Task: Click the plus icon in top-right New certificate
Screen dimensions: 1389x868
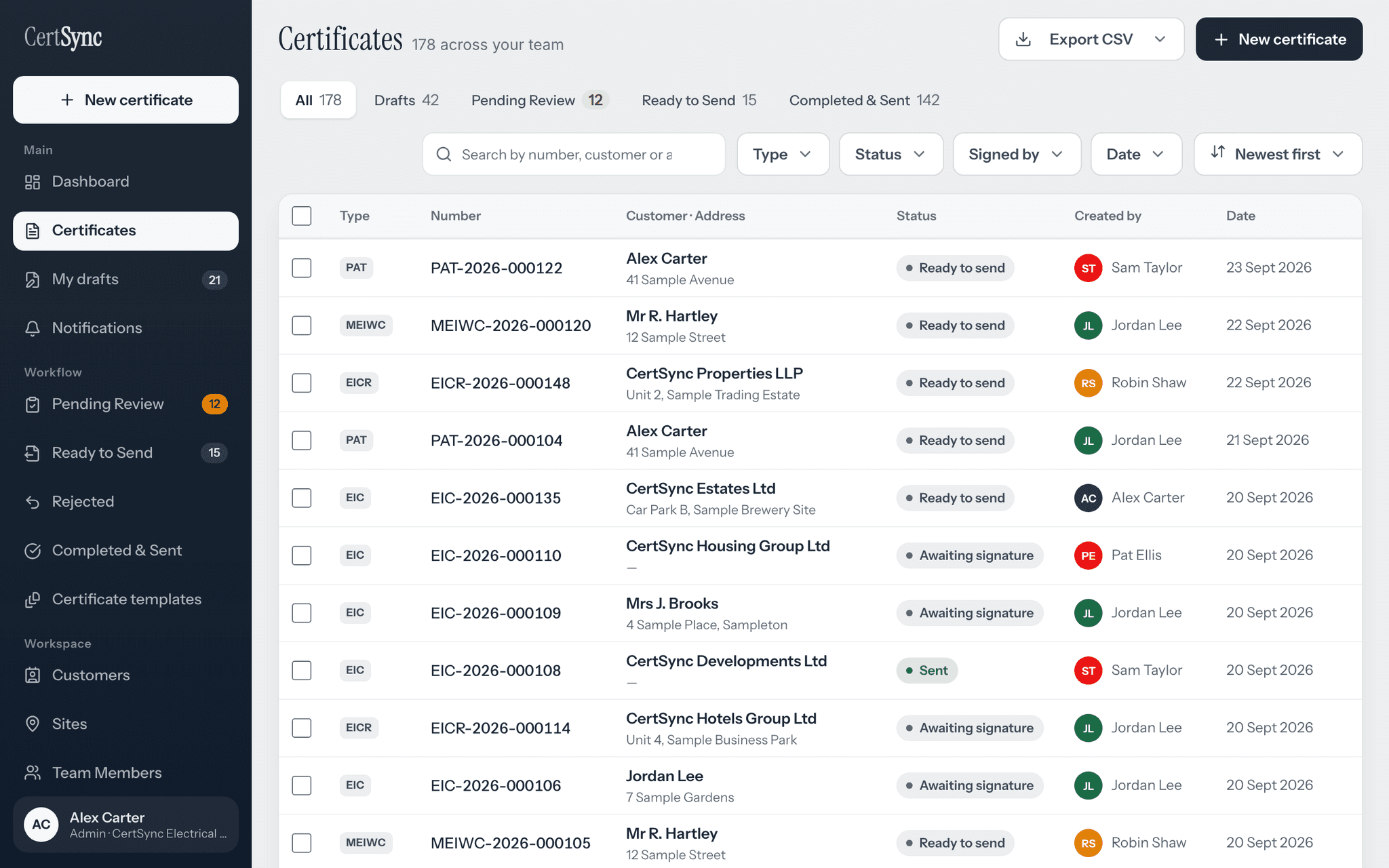Action: point(1221,40)
